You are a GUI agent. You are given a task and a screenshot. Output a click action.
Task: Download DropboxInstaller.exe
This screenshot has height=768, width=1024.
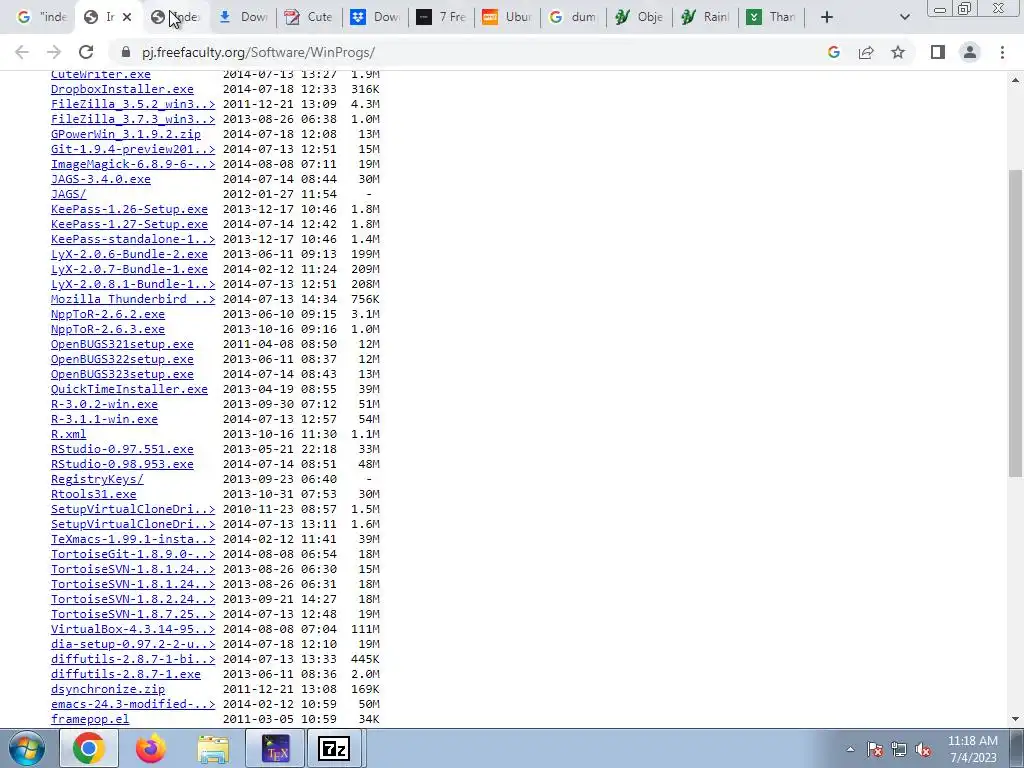point(122,89)
